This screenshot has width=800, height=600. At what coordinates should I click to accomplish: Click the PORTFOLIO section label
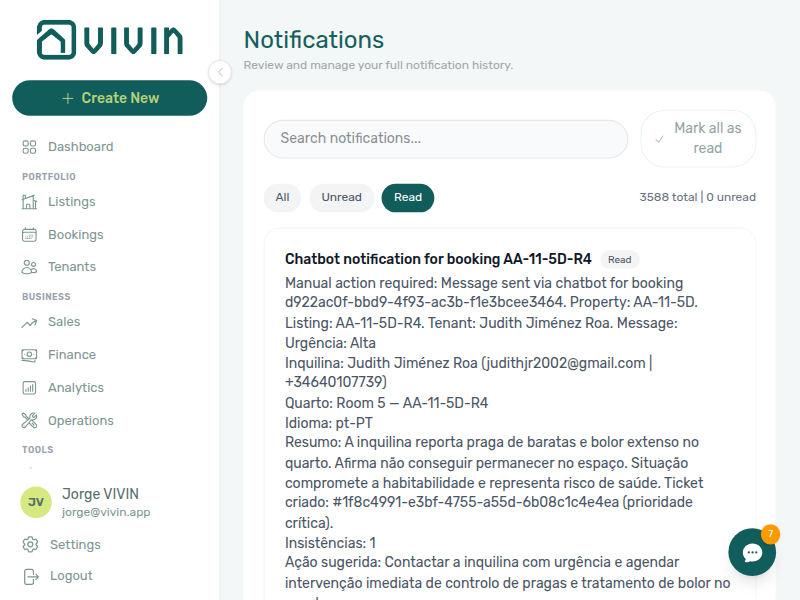(x=49, y=177)
